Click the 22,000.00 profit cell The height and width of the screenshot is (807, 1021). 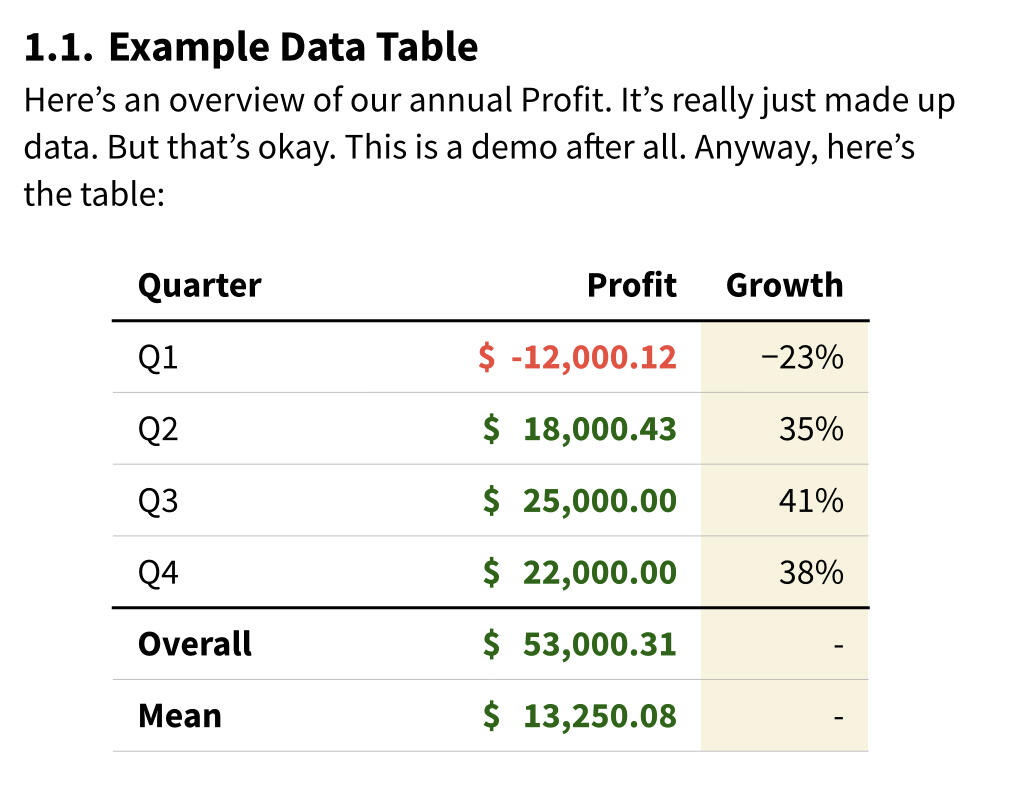598,572
